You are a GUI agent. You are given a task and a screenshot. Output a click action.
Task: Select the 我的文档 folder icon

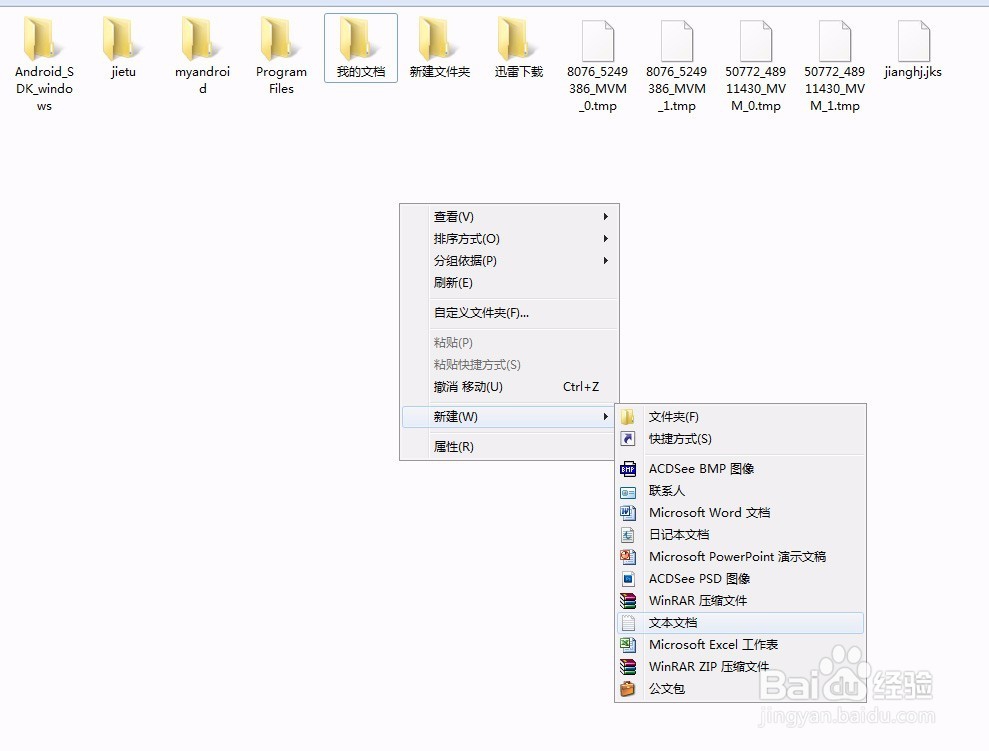(358, 39)
